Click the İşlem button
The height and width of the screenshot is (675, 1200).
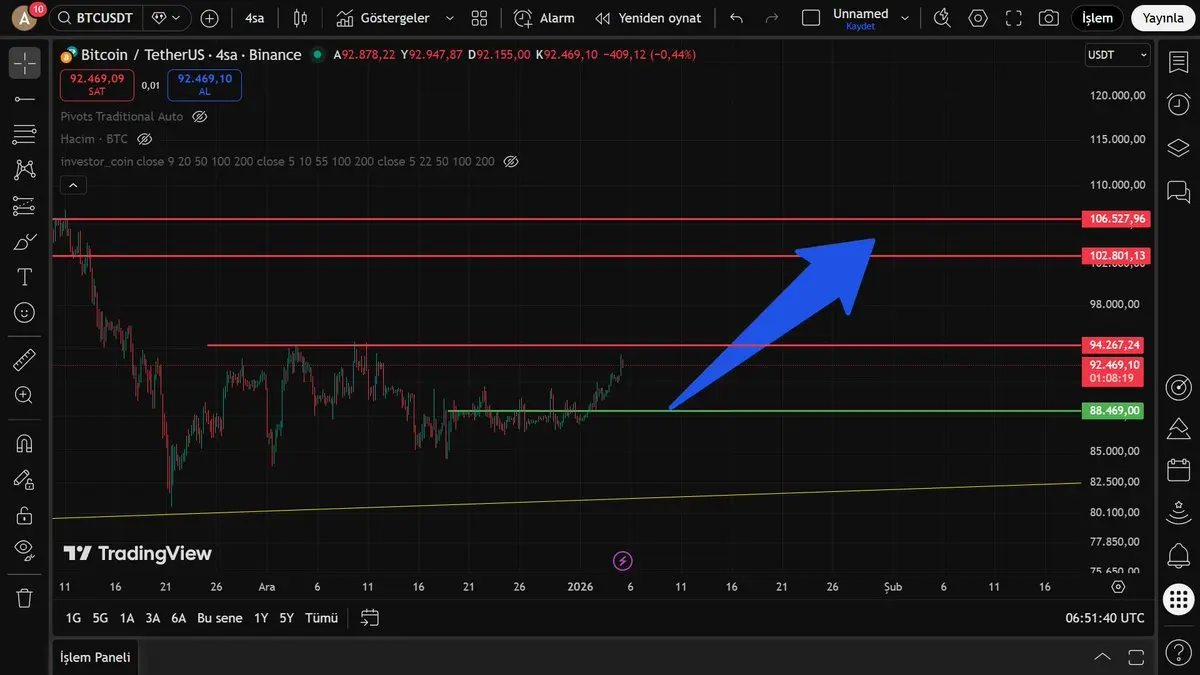1098,18
